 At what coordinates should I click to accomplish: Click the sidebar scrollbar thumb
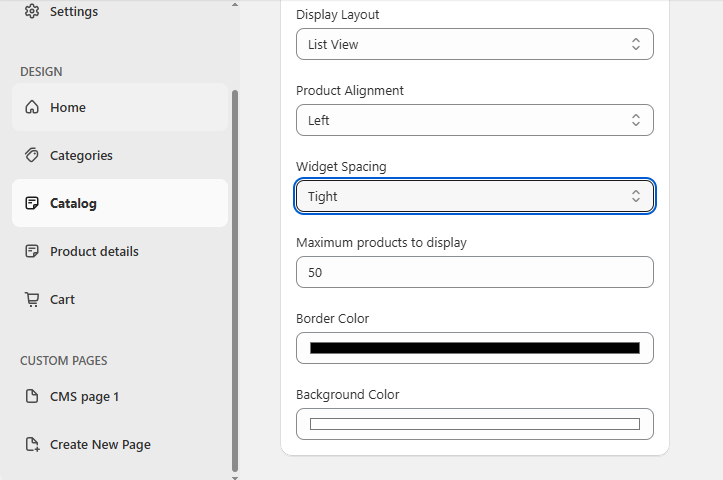(x=235, y=280)
